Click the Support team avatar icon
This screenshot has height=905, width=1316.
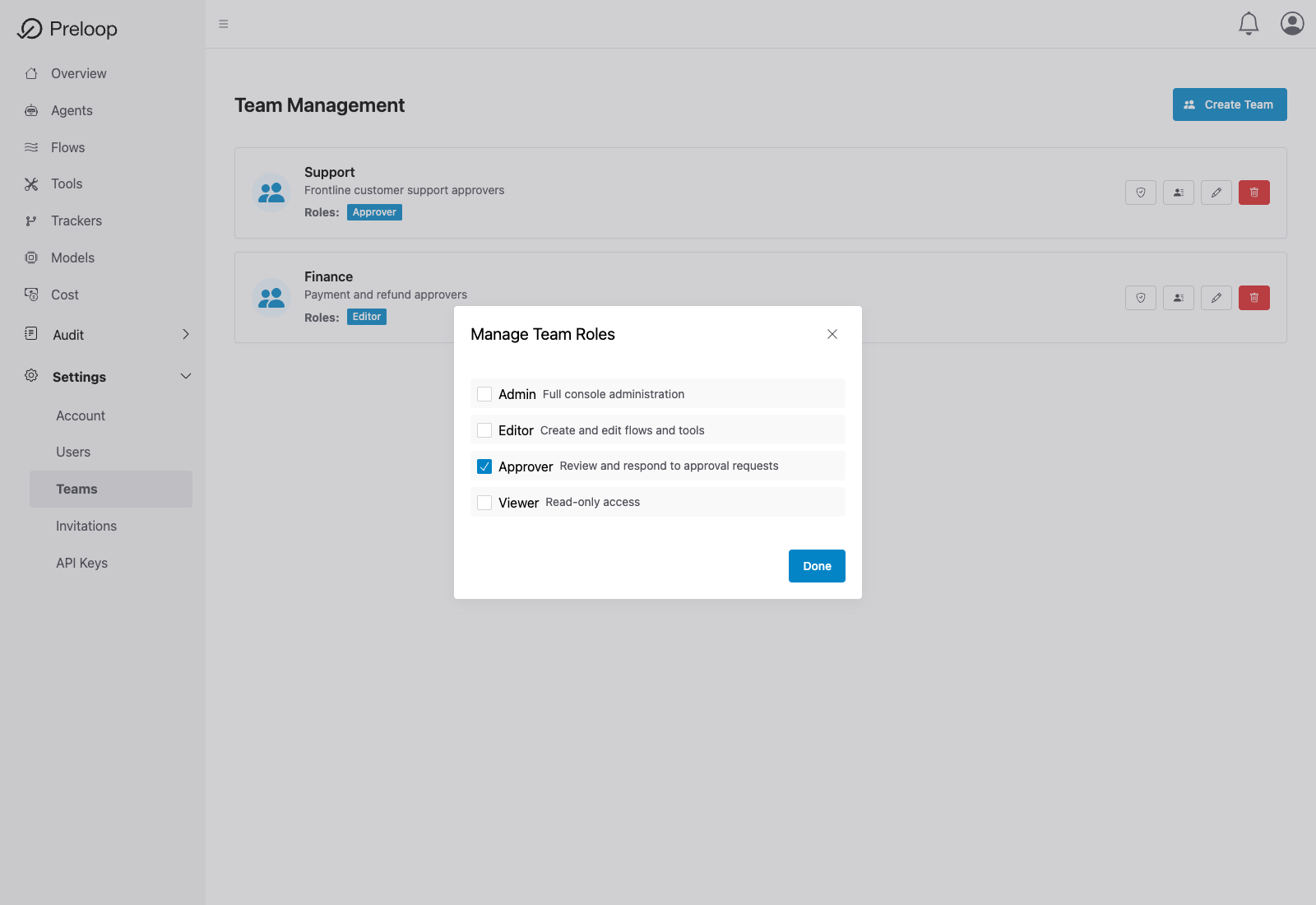coord(271,193)
